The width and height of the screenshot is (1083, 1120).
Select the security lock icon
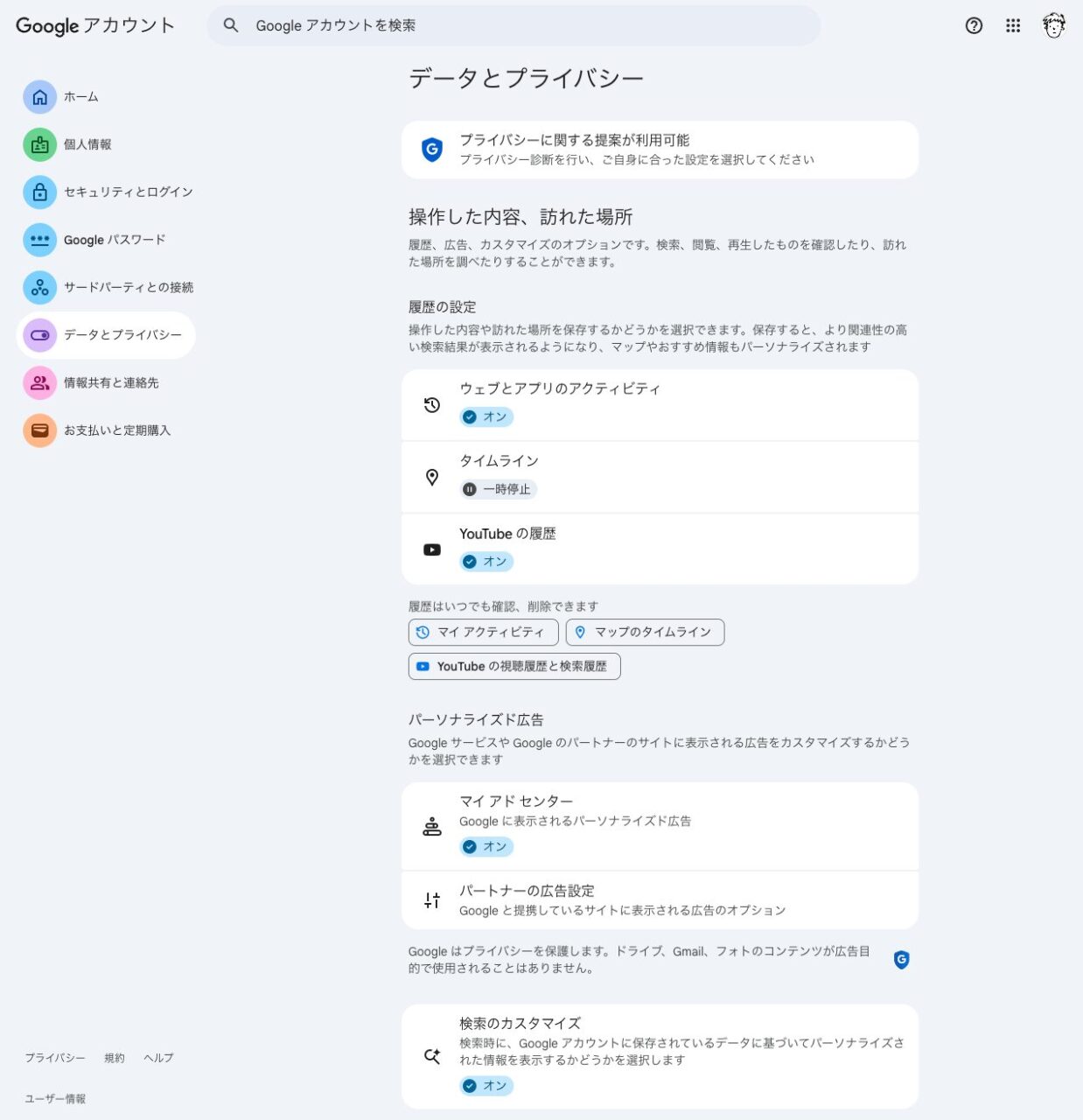tap(39, 192)
